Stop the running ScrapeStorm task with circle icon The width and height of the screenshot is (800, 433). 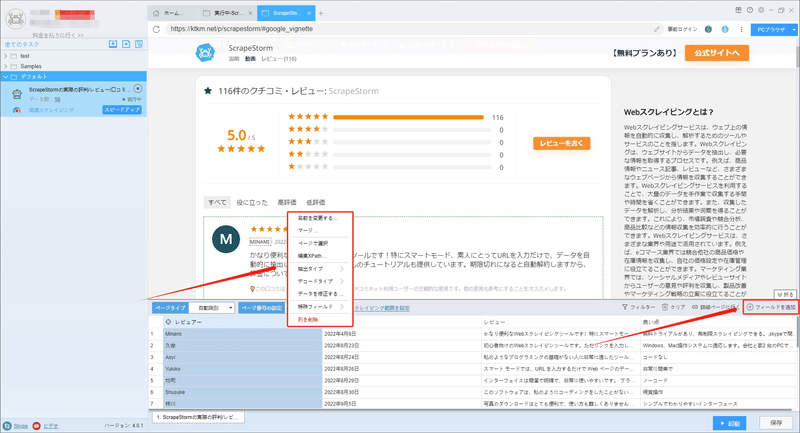pyautogui.click(x=138, y=89)
